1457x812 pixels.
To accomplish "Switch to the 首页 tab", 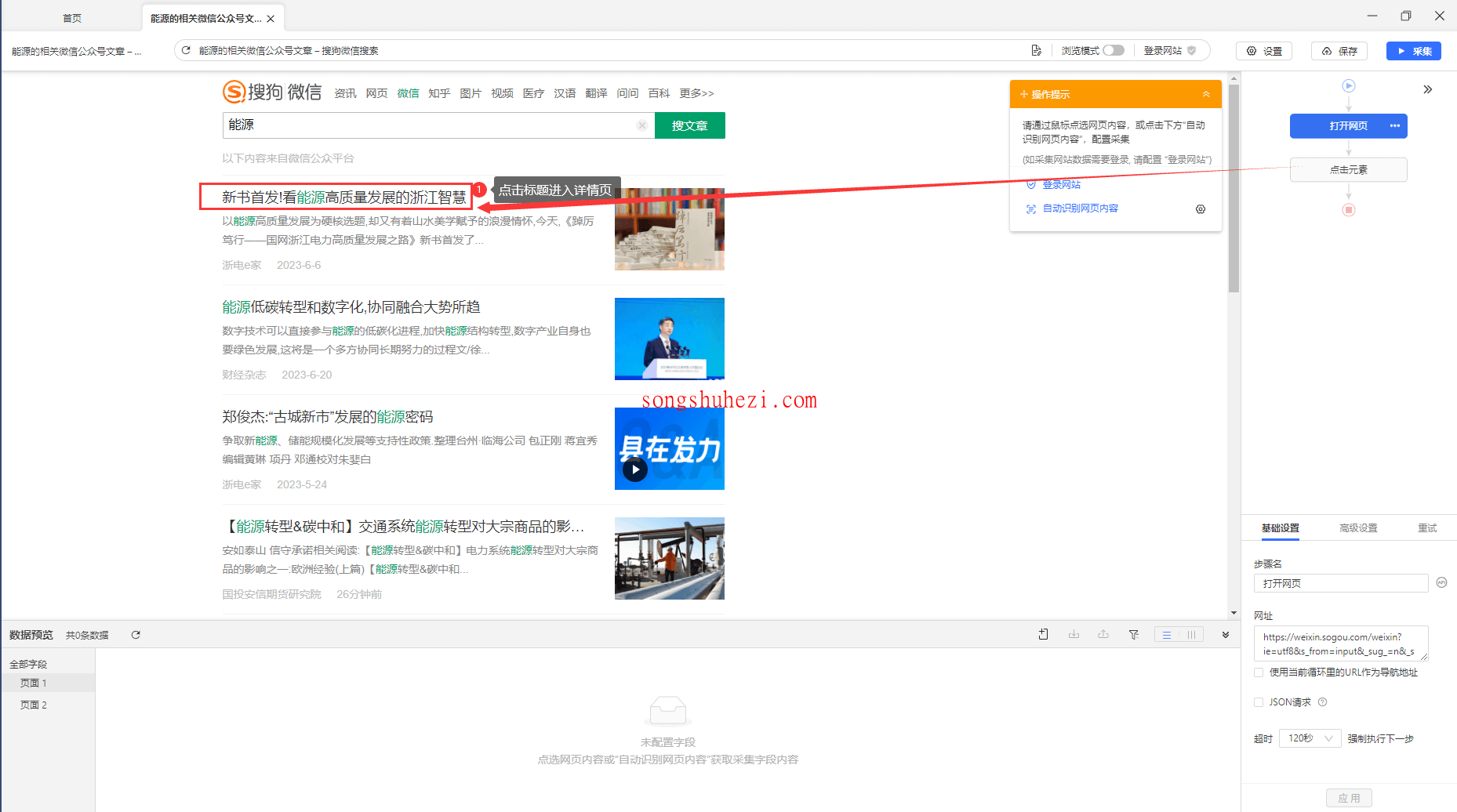I will pos(72,18).
